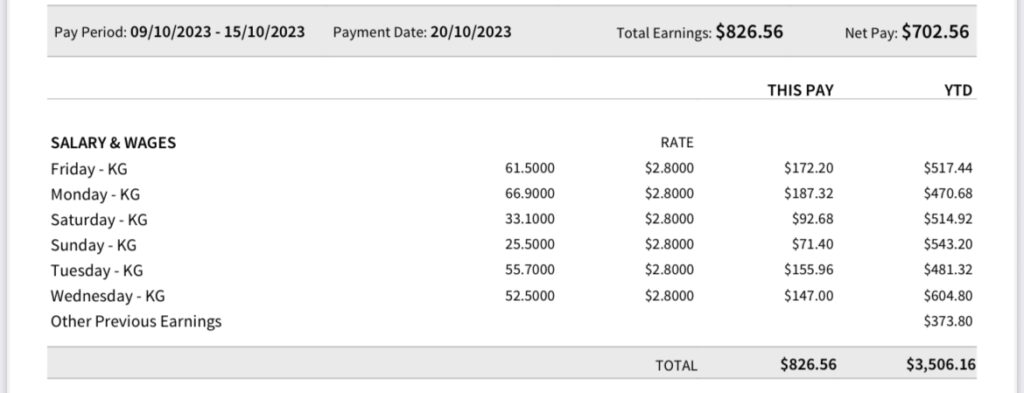
Task: Click the SALARY & WAGES section heading
Action: pyautogui.click(x=113, y=143)
